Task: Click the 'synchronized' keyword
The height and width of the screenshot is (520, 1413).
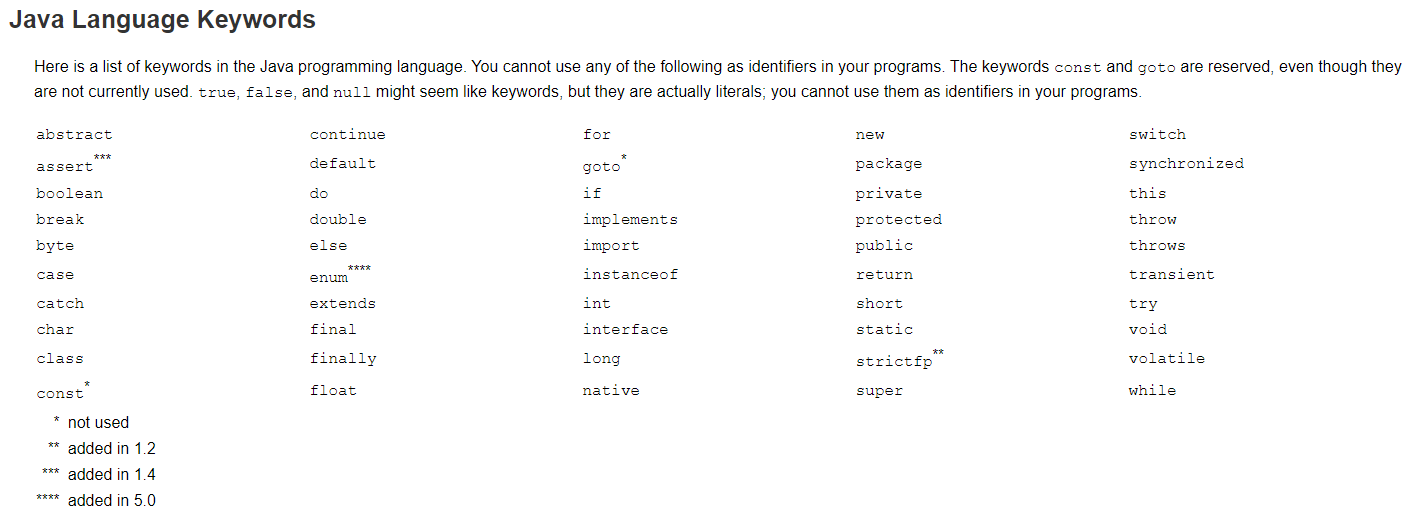Action: tap(1186, 164)
